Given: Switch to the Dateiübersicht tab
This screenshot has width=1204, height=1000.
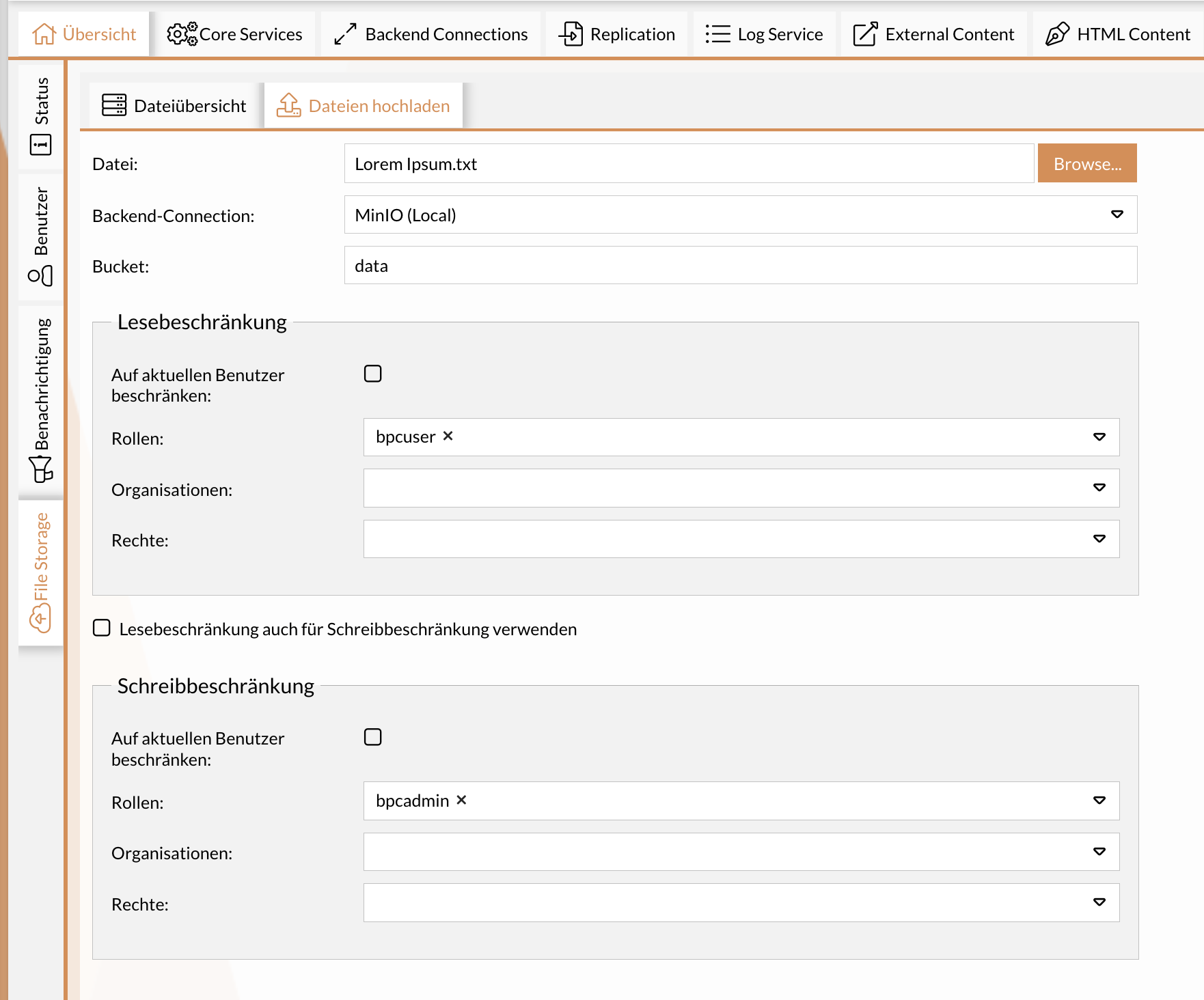Looking at the screenshot, I should click(x=174, y=106).
